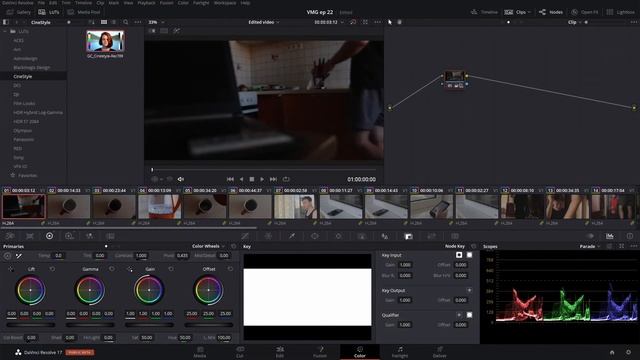640x360 pixels.
Task: Switch LUT browser to list view
Action: click(x=114, y=22)
